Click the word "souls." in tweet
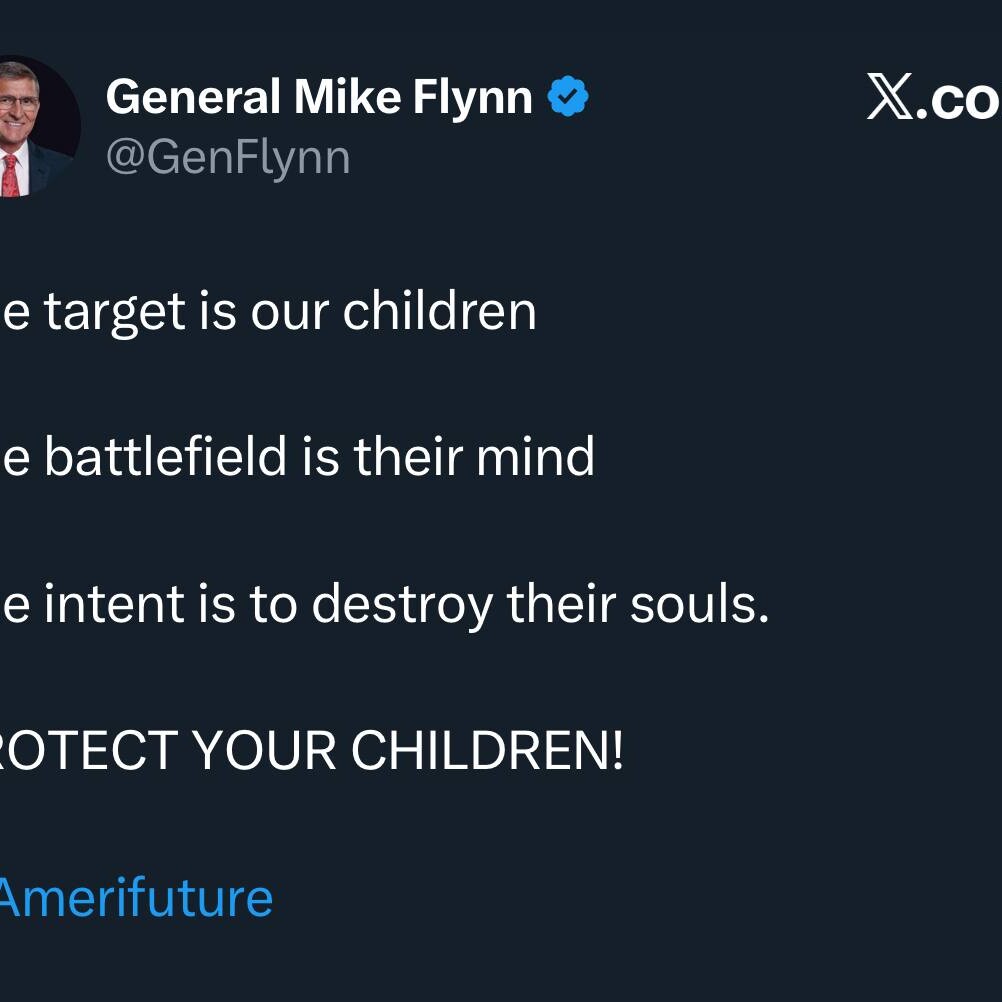Viewport: 1002px width, 1002px height. tap(700, 604)
